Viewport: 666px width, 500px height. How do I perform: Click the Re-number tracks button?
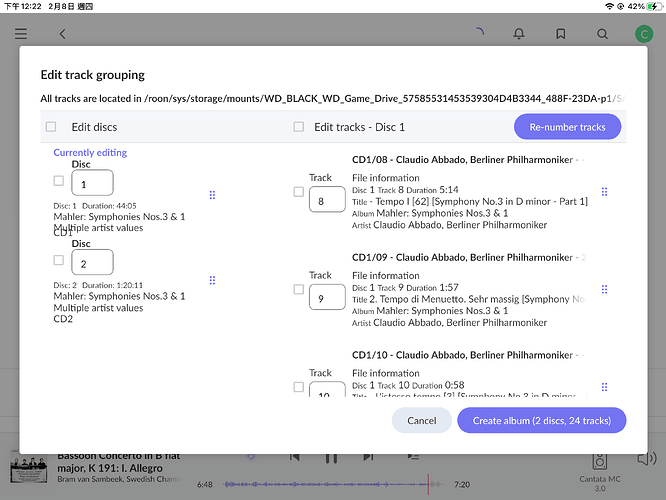tap(567, 127)
